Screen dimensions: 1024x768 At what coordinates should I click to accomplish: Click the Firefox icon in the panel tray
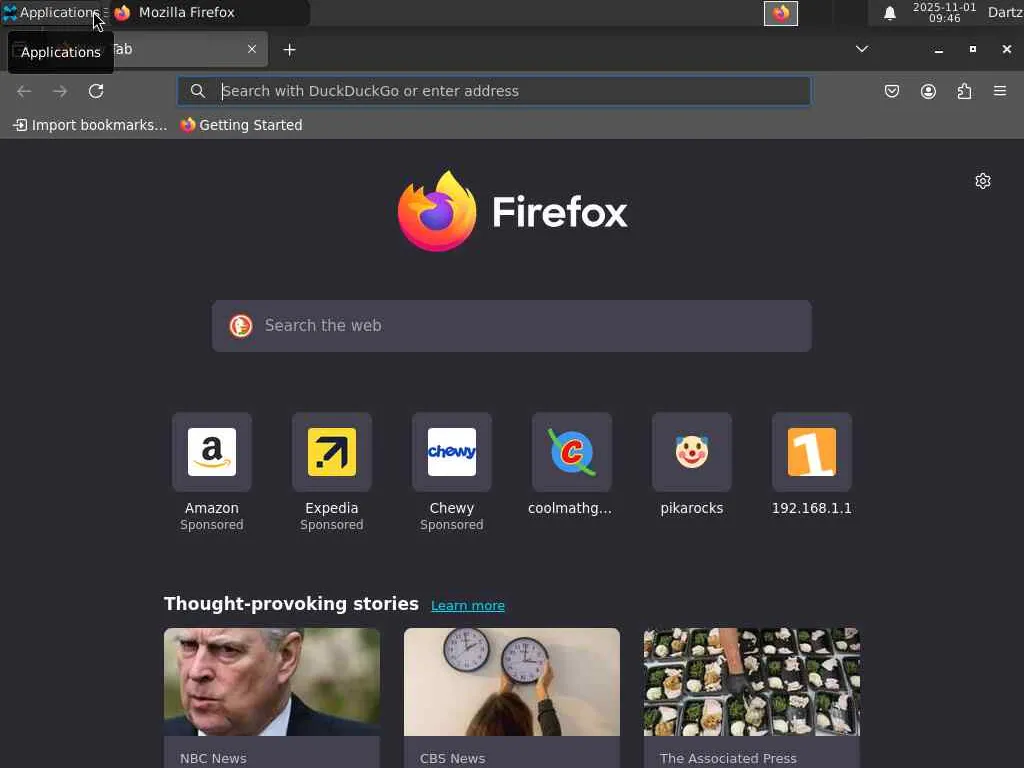[781, 13]
